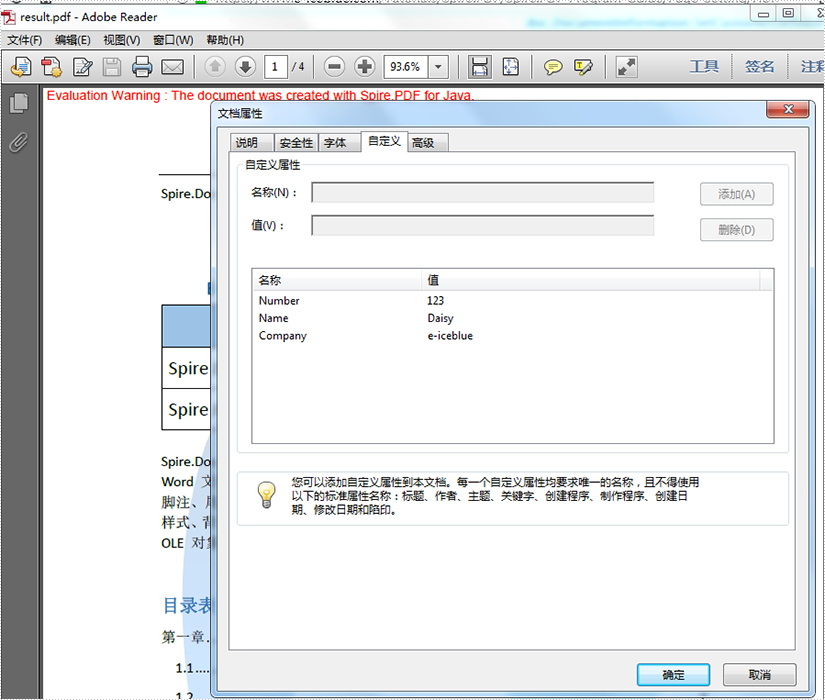
Task: Open the 文件(F) menu
Action: (x=24, y=40)
